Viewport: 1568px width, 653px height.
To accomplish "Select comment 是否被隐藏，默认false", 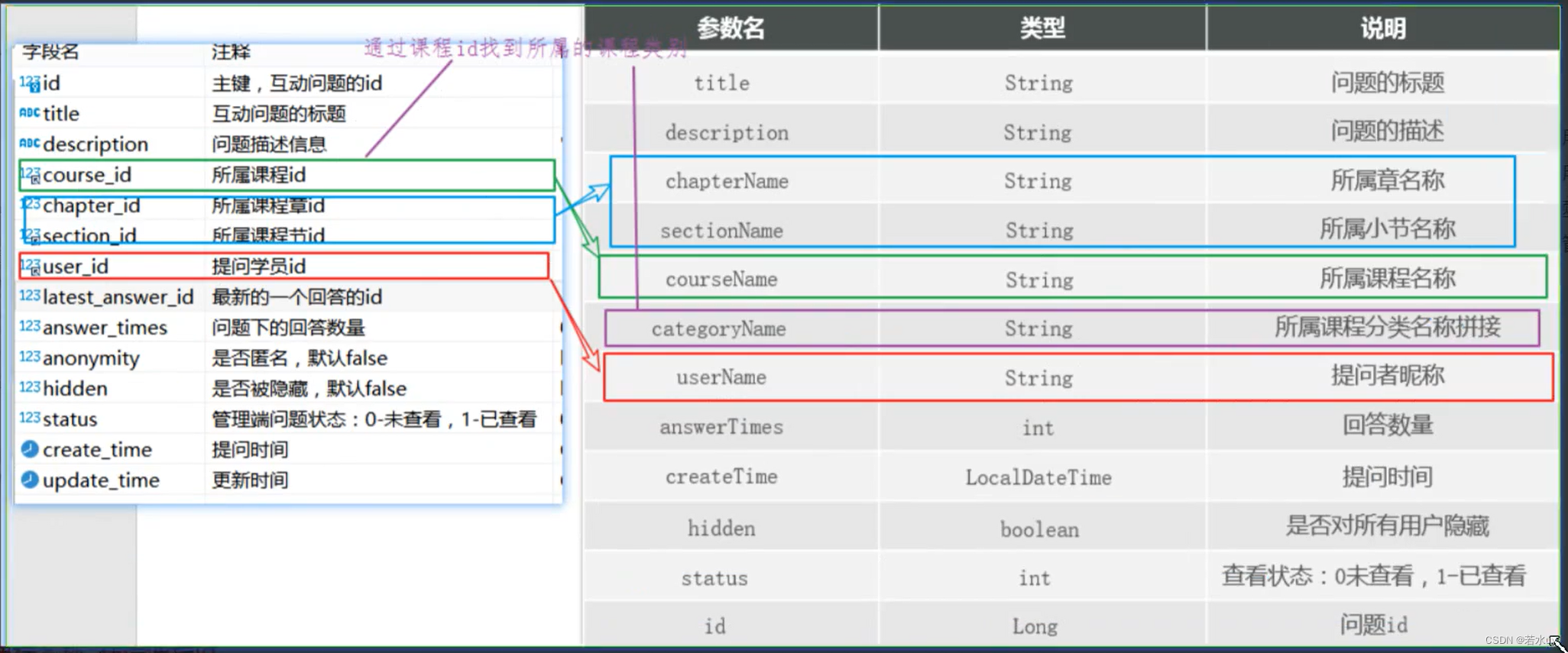I will 309,389.
